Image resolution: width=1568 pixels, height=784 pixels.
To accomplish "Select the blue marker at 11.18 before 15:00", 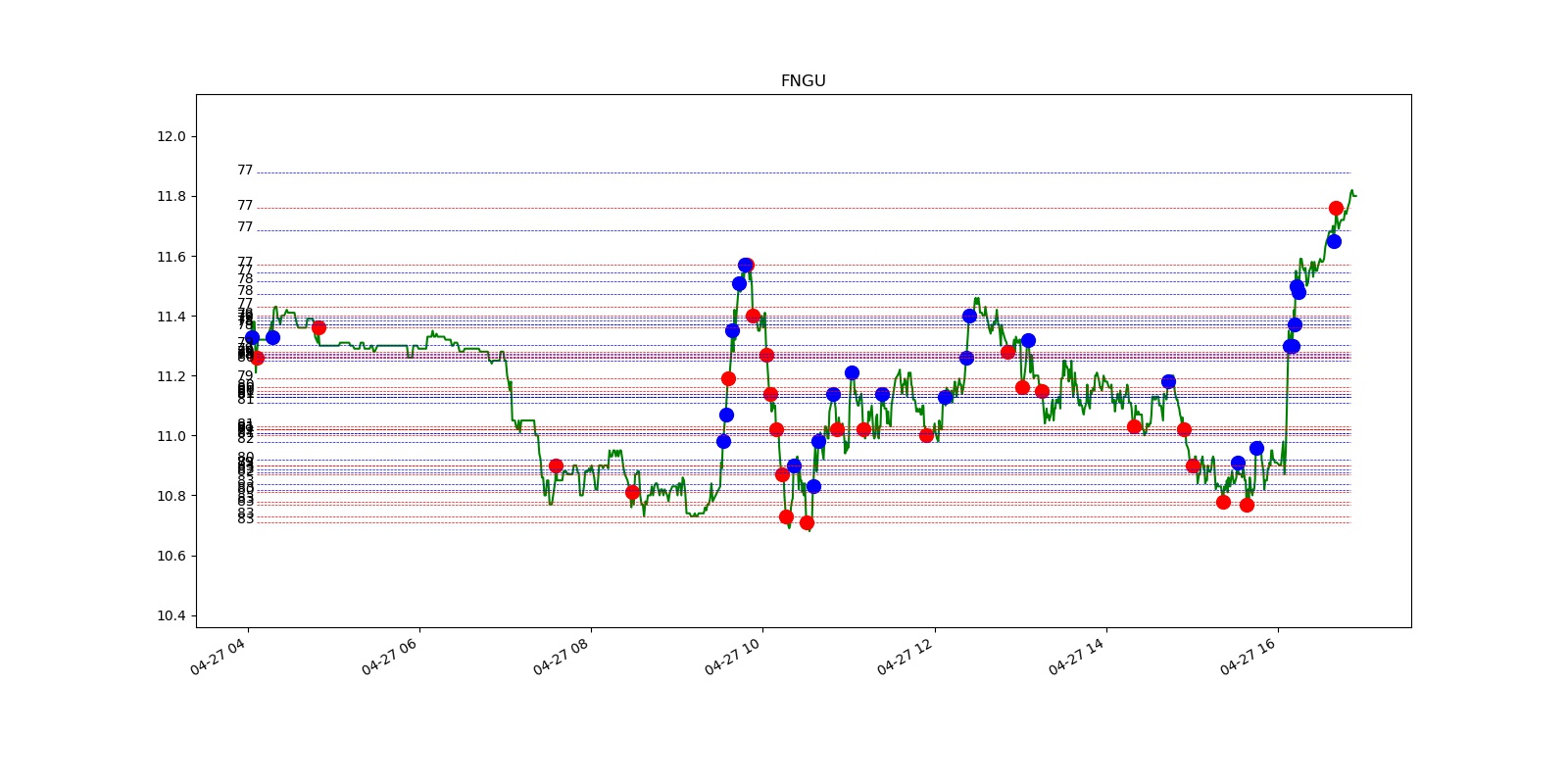I will pyautogui.click(x=1168, y=381).
